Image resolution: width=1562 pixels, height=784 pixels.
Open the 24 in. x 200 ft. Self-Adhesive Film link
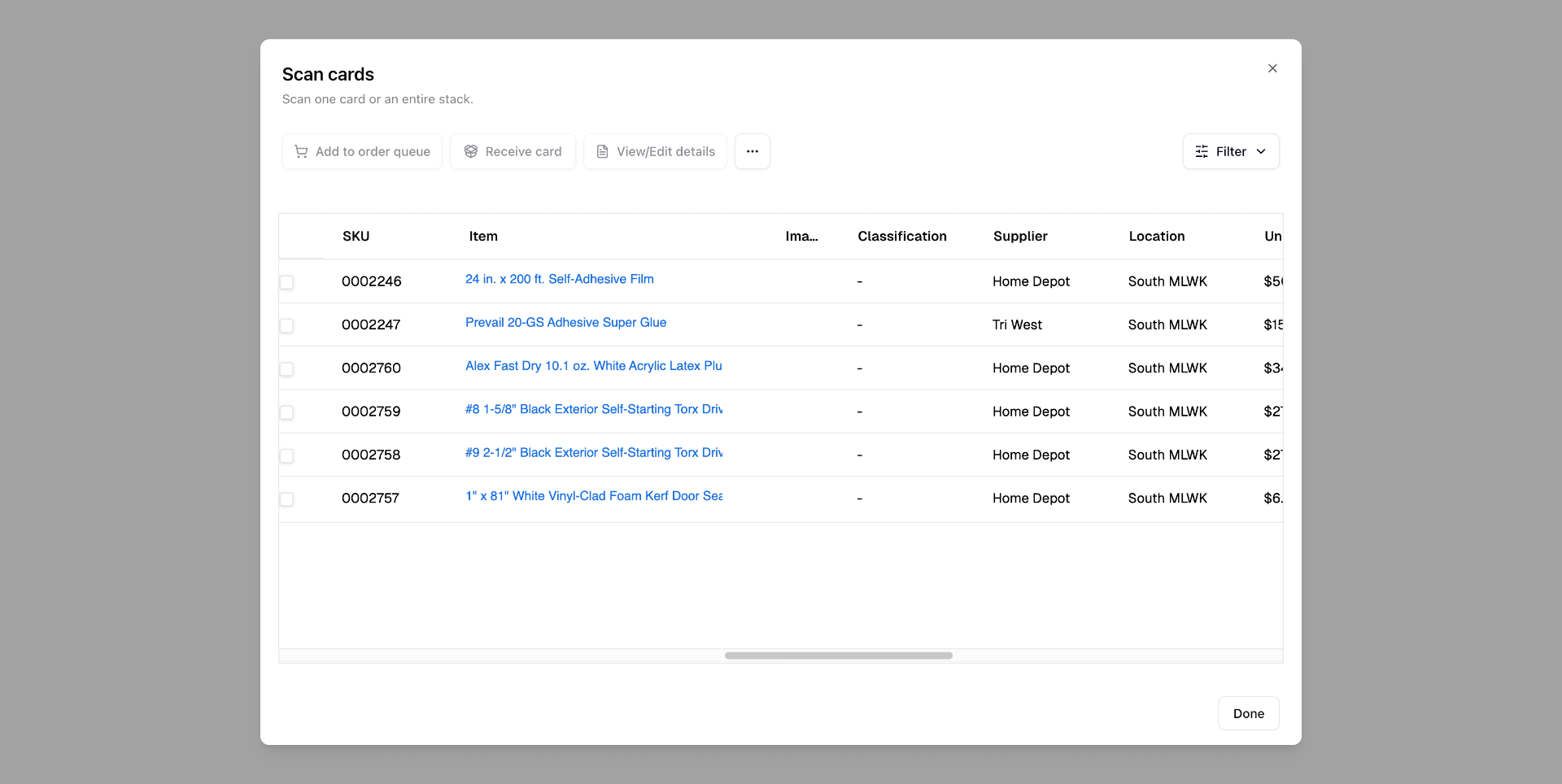[560, 279]
